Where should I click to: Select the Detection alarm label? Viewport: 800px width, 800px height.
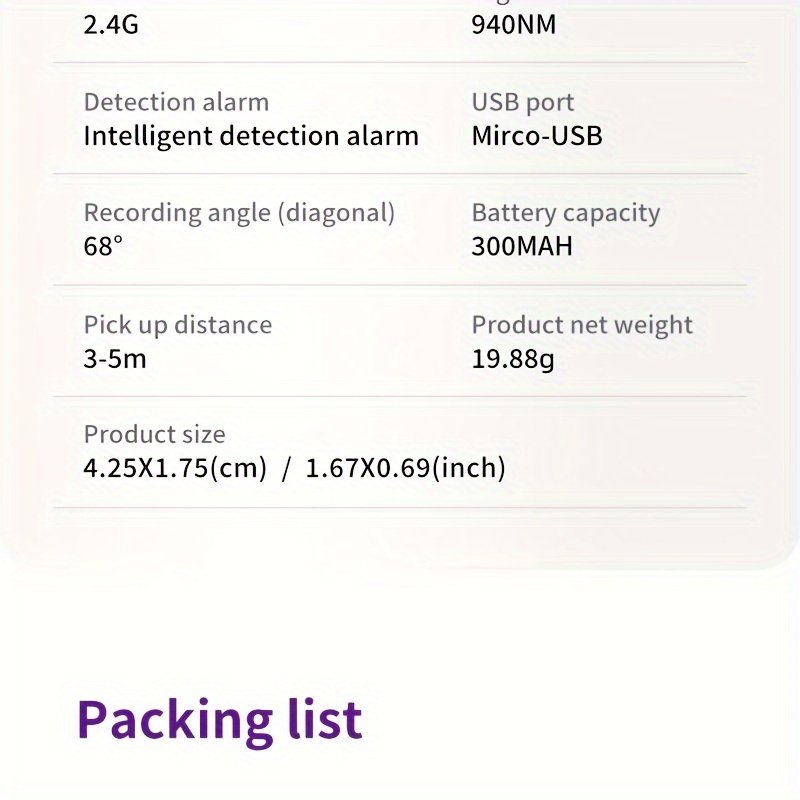(176, 102)
